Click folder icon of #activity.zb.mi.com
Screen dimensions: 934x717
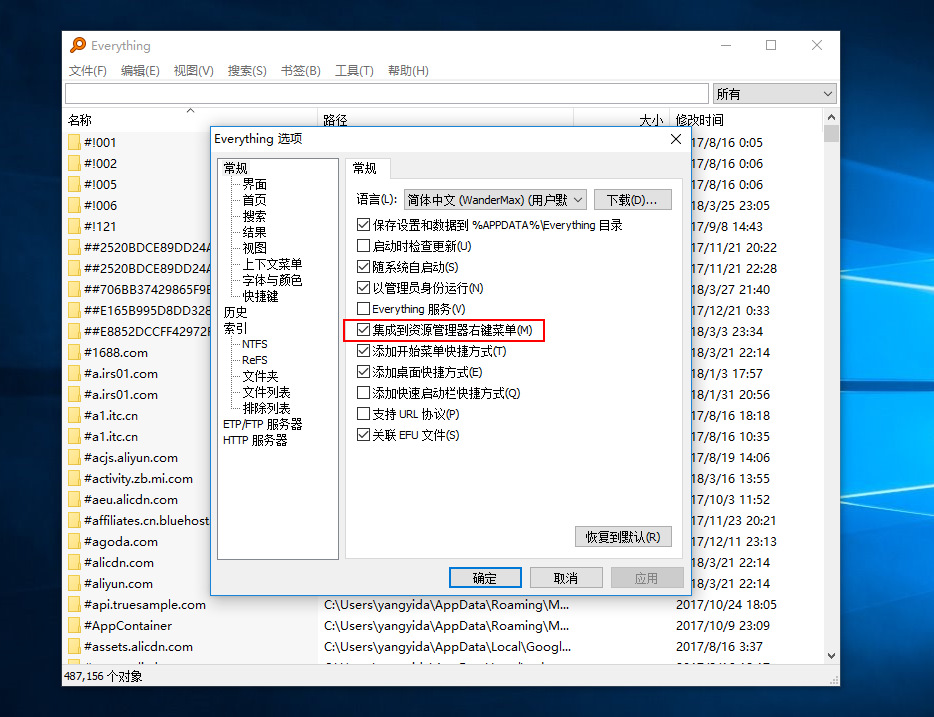[74, 478]
